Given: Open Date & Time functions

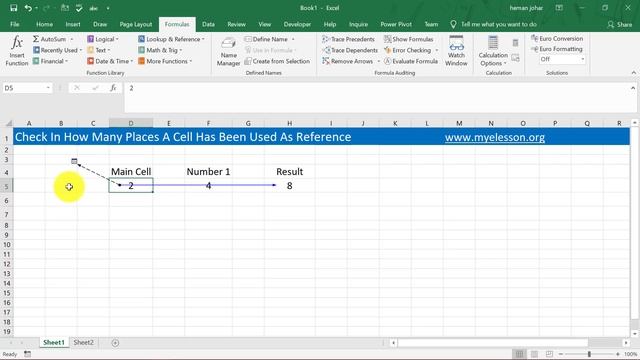Looking at the screenshot, I should tap(110, 61).
